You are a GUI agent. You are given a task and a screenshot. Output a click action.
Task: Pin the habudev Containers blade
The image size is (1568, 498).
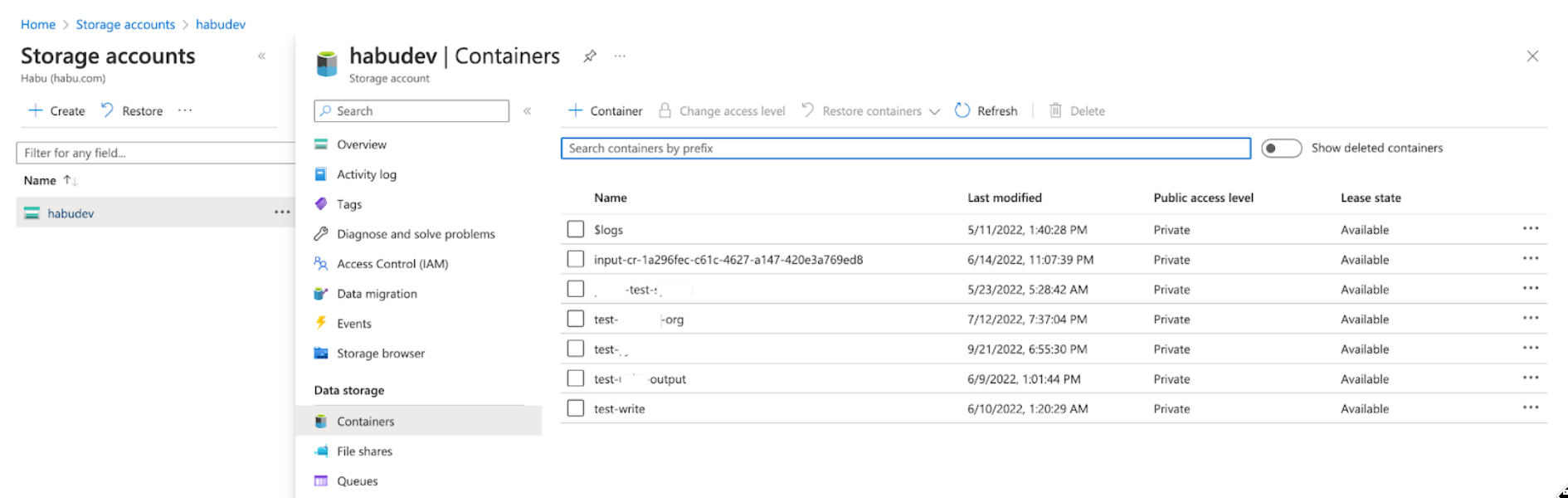pyautogui.click(x=590, y=56)
